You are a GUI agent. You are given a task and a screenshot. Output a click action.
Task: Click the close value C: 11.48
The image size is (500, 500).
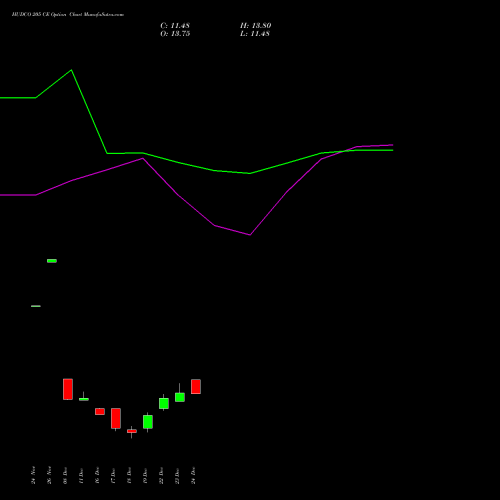click(x=175, y=26)
